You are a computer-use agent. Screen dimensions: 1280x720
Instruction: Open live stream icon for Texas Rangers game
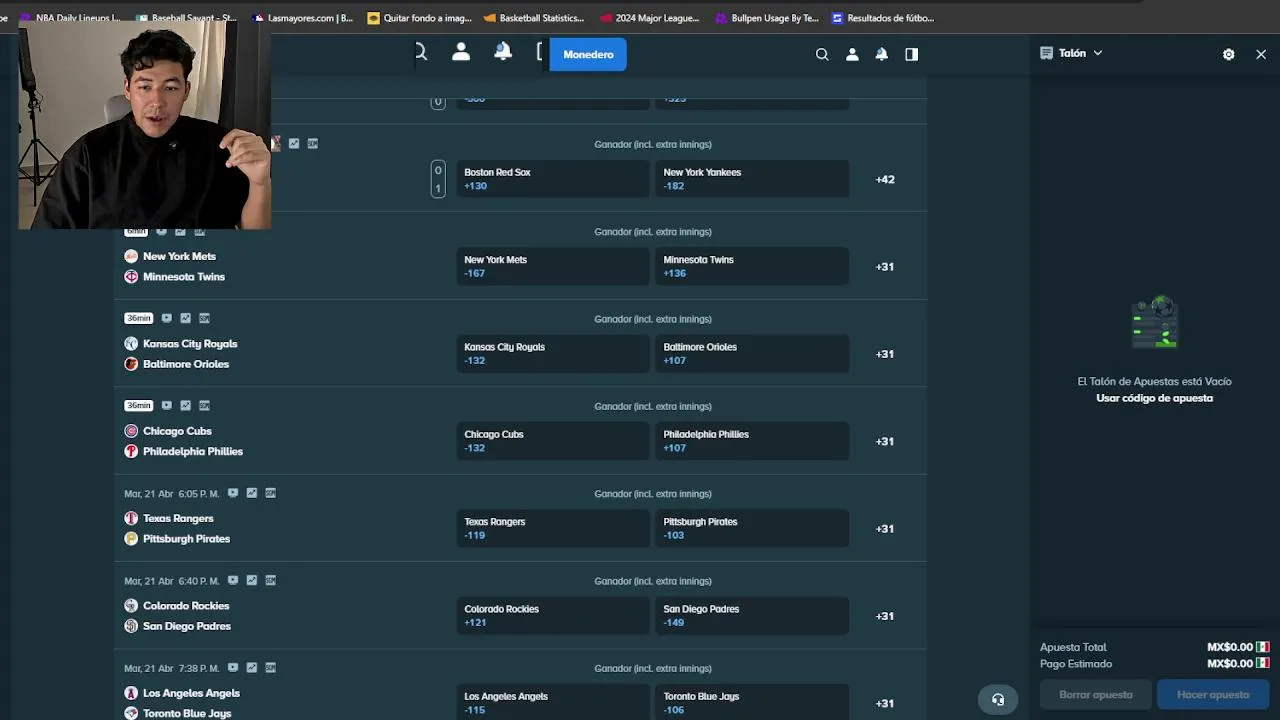click(x=233, y=493)
